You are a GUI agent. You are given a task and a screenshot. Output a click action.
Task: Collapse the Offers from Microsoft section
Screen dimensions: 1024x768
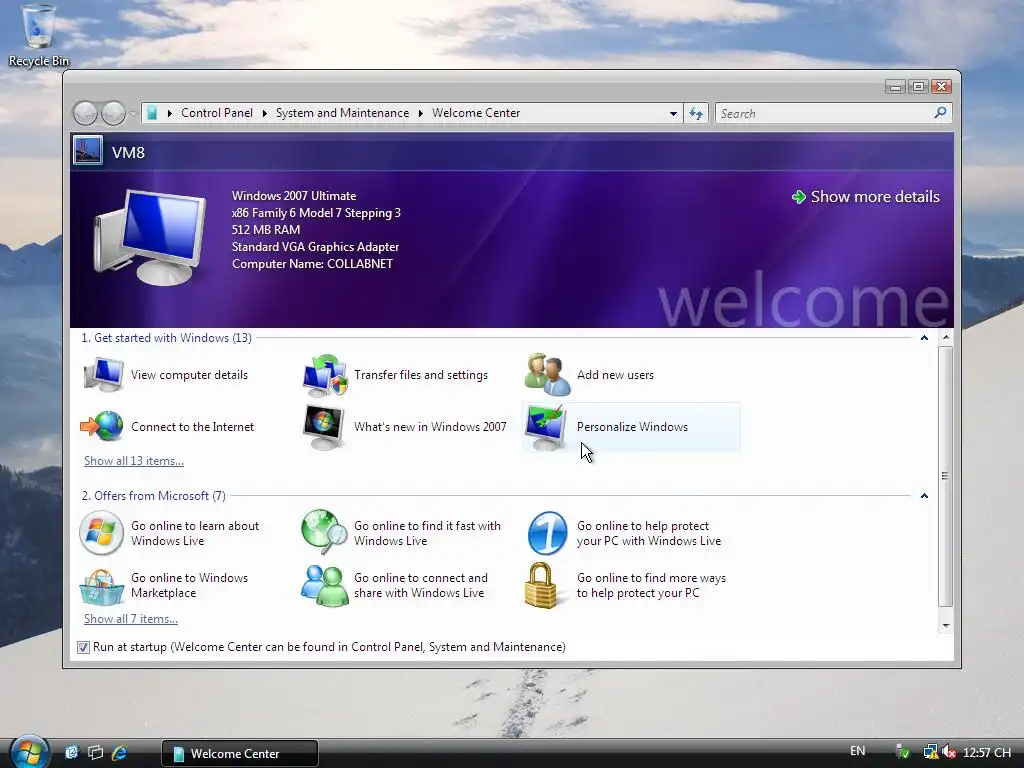click(x=924, y=496)
